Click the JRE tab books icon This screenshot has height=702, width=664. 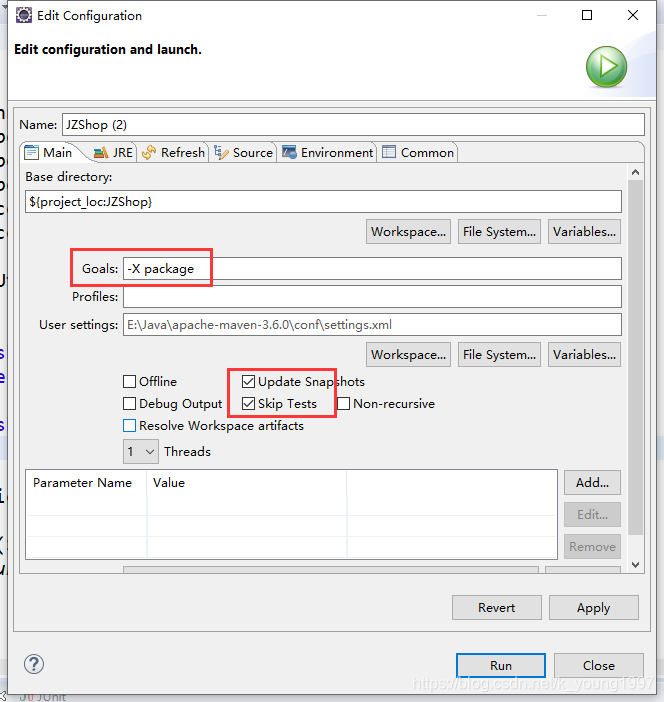pyautogui.click(x=101, y=153)
